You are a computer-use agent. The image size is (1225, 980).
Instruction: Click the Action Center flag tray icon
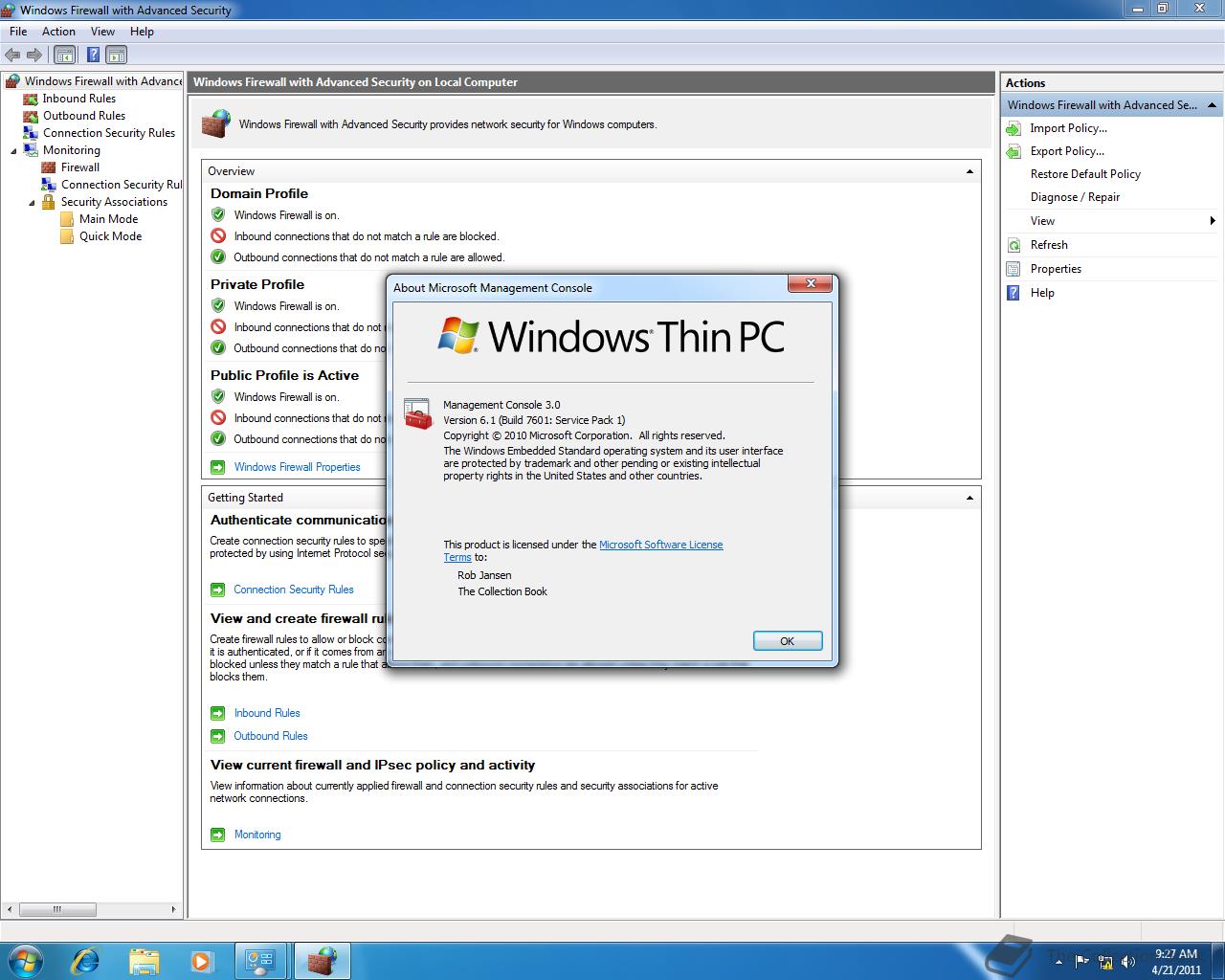pyautogui.click(x=1083, y=962)
